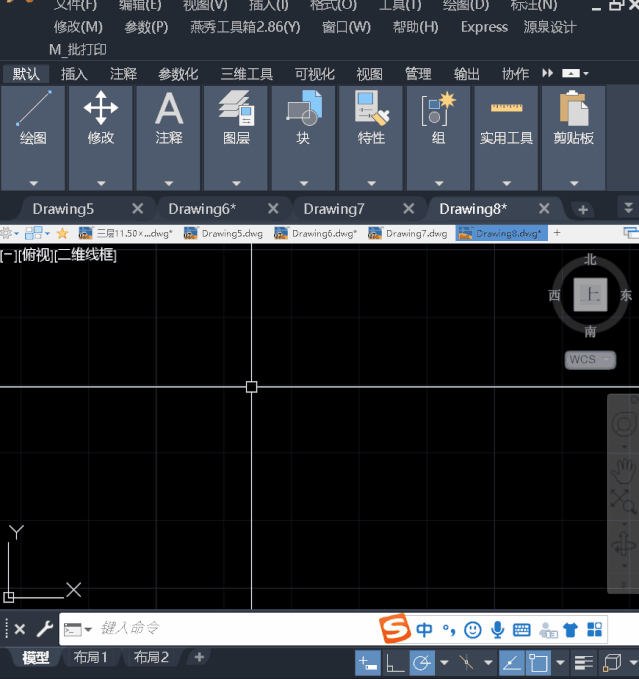This screenshot has height=679, width=639.
Task: Close the command line with its X
Action: pos(19,629)
